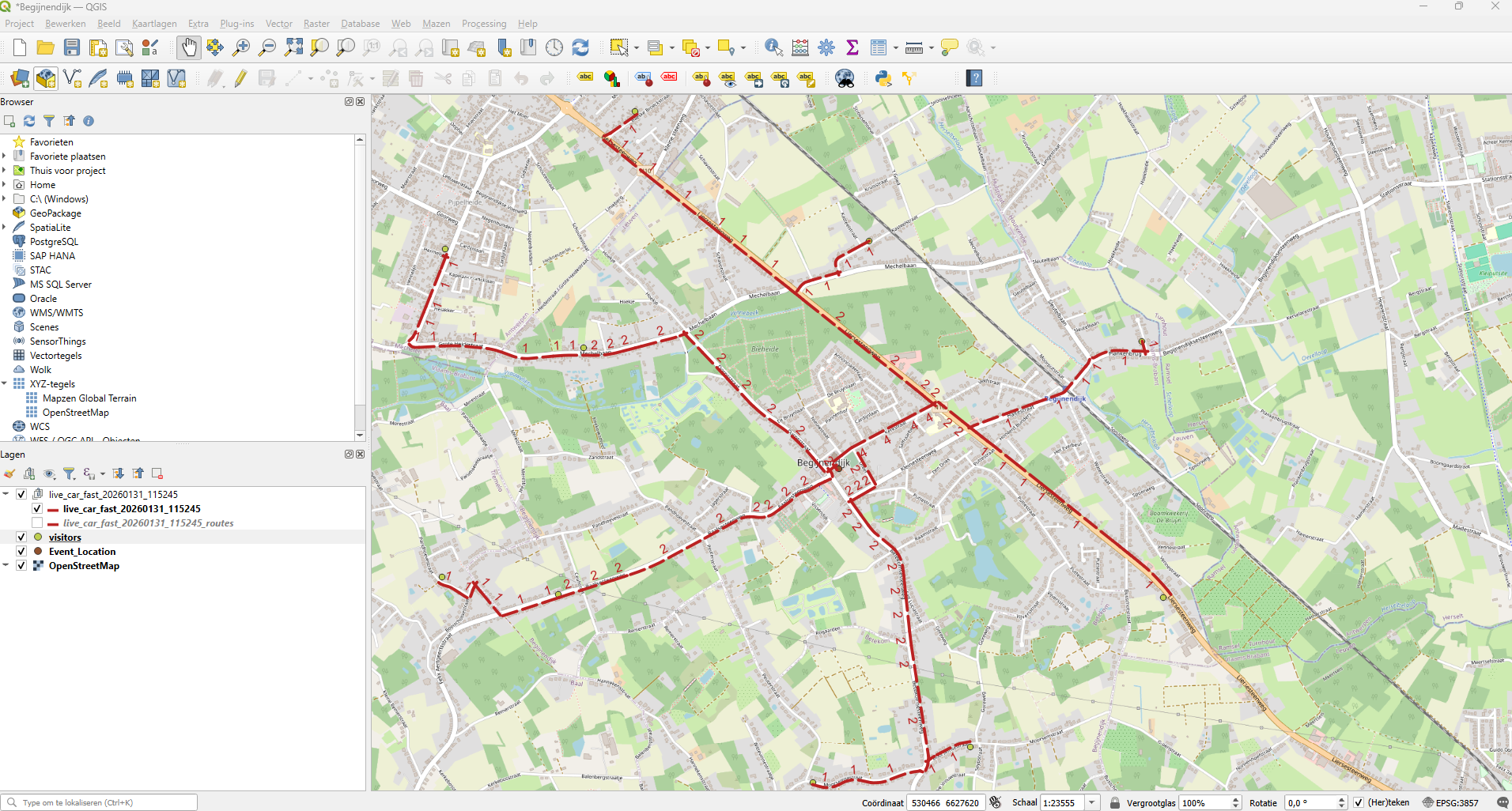Click the filter browser icon in Browser panel
Viewport: 1512px width, 811px height.
49,121
